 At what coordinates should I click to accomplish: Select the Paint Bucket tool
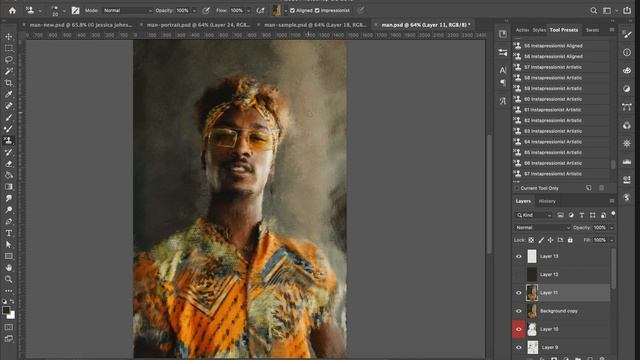pos(9,175)
